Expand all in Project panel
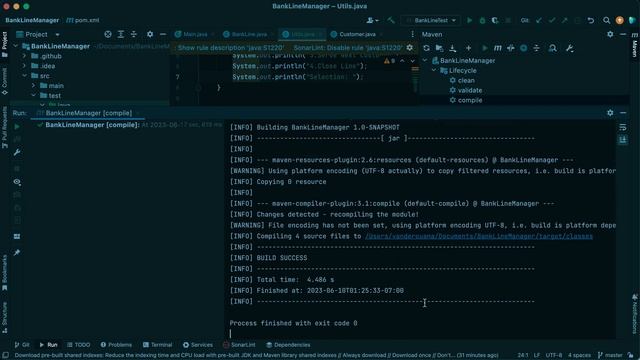640x360 pixels. [x=121, y=34]
